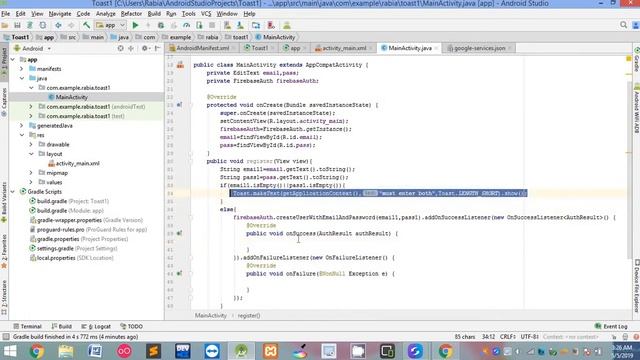Screen dimensions: 640x360
Task: Click Attach debugger to Android process icon
Action: click(199, 25)
